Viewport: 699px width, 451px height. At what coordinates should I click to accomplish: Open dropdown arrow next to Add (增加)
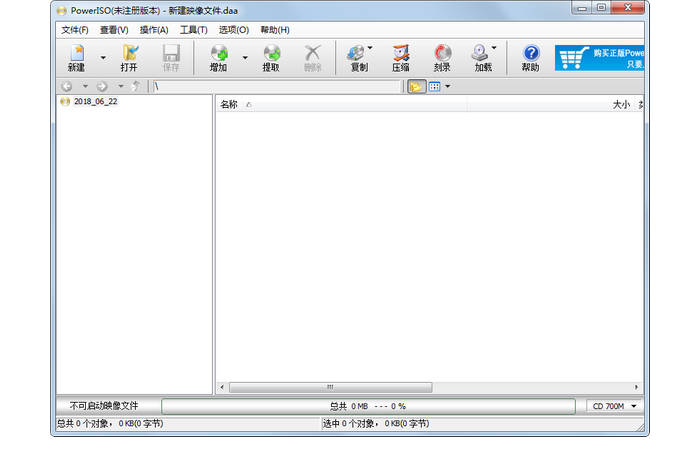245,58
